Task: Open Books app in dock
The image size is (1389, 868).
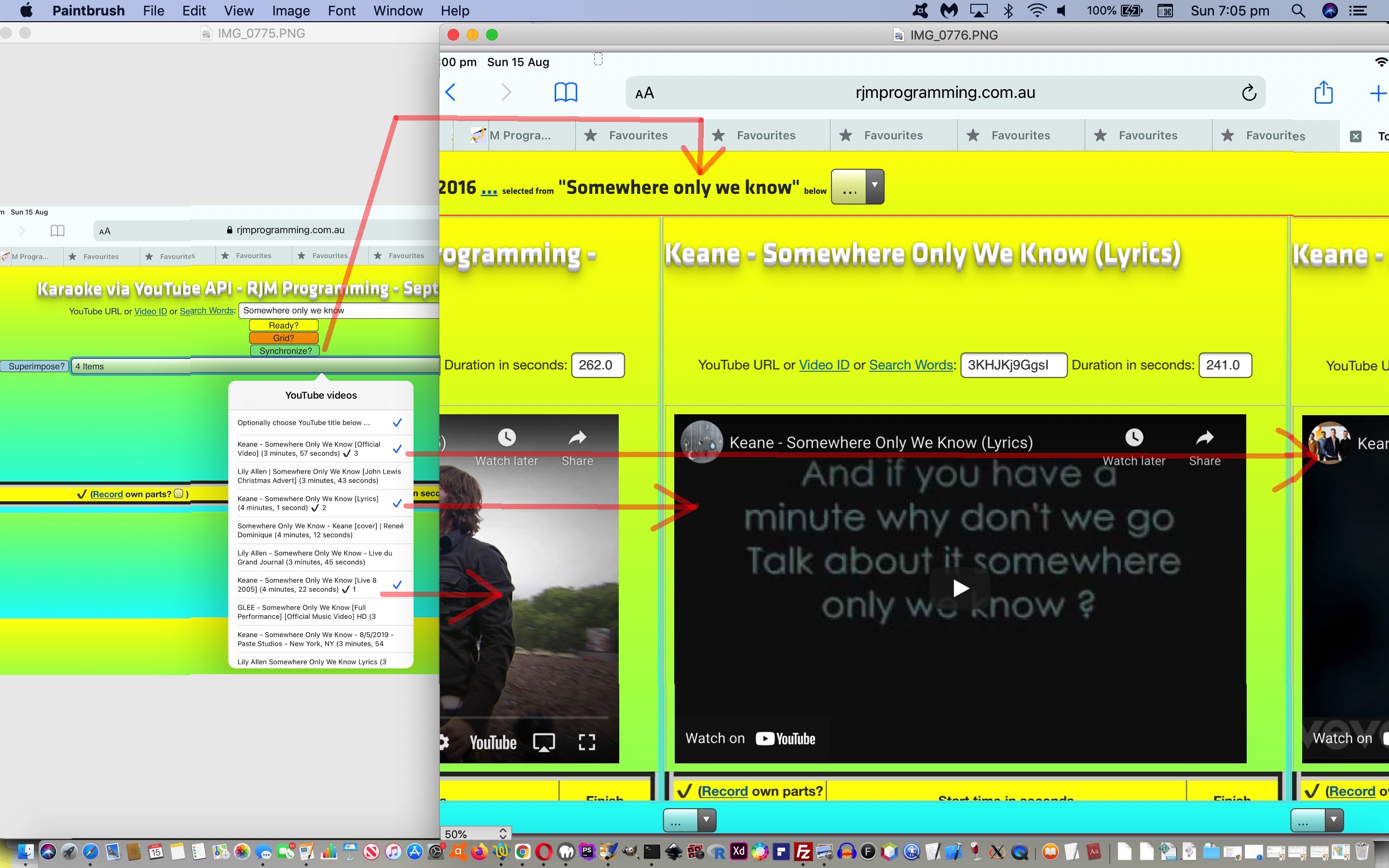Action: [1050, 852]
